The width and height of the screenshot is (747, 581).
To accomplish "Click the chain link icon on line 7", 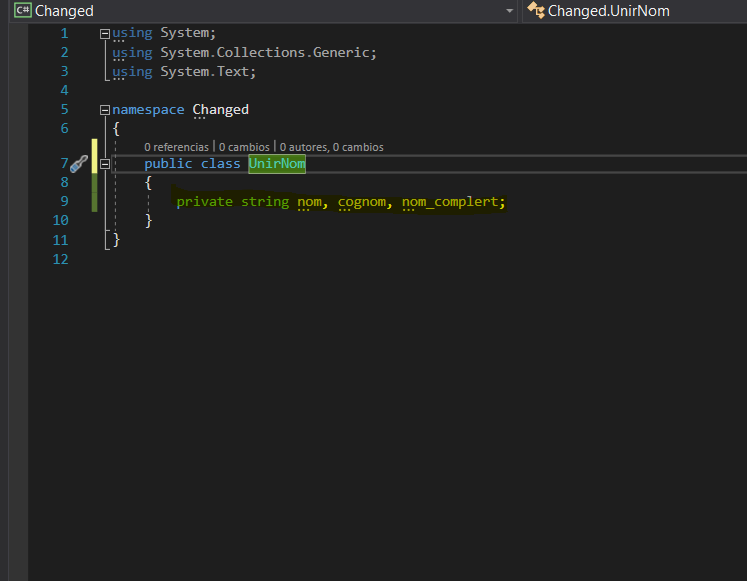I will [78, 164].
